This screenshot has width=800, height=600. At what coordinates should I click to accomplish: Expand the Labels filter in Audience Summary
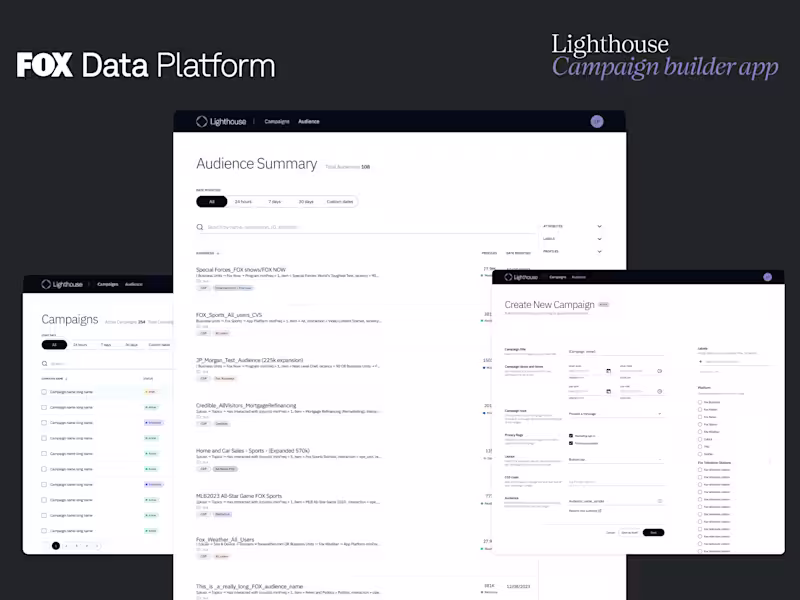(599, 239)
